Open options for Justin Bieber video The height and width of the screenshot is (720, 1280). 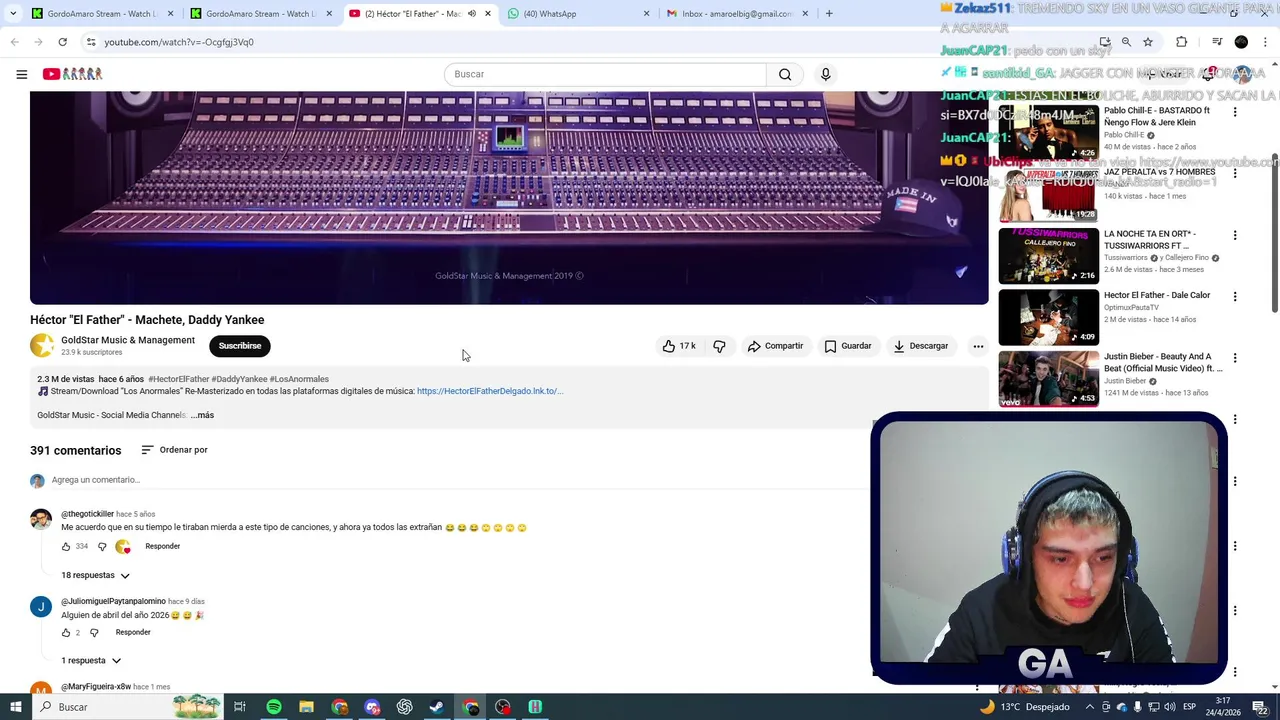[x=1235, y=358]
